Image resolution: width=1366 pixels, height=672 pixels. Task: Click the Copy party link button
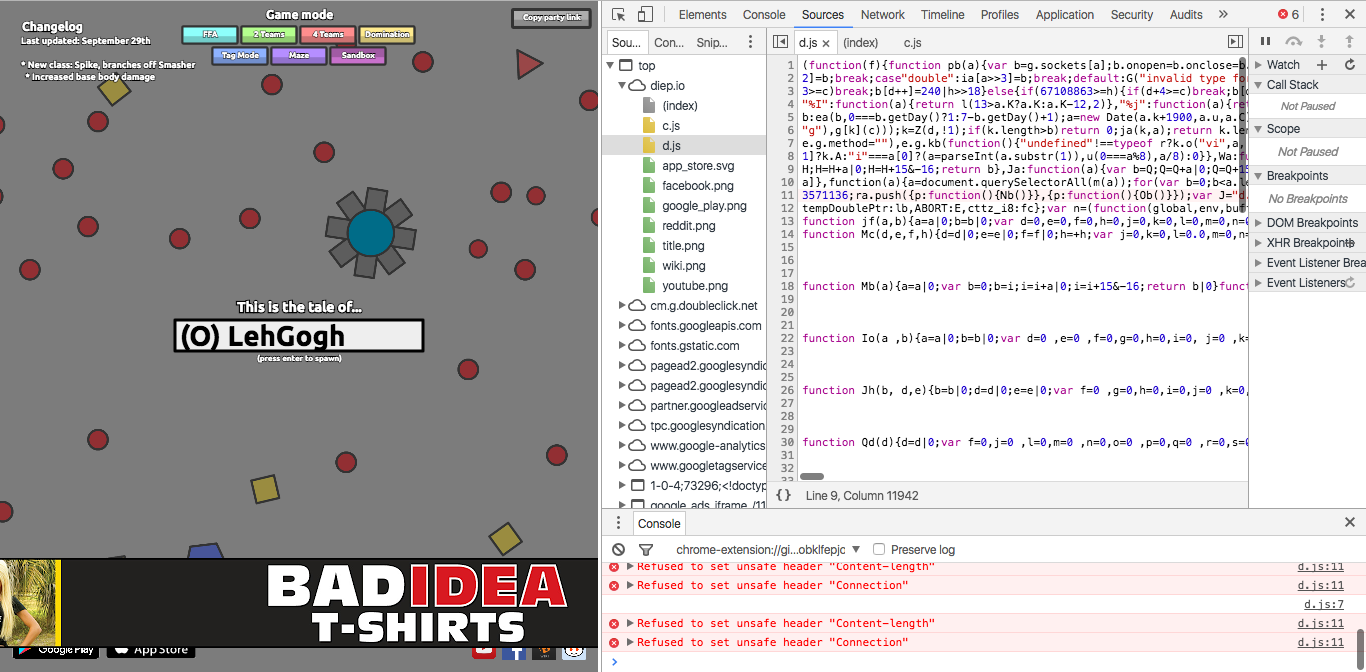(x=551, y=17)
